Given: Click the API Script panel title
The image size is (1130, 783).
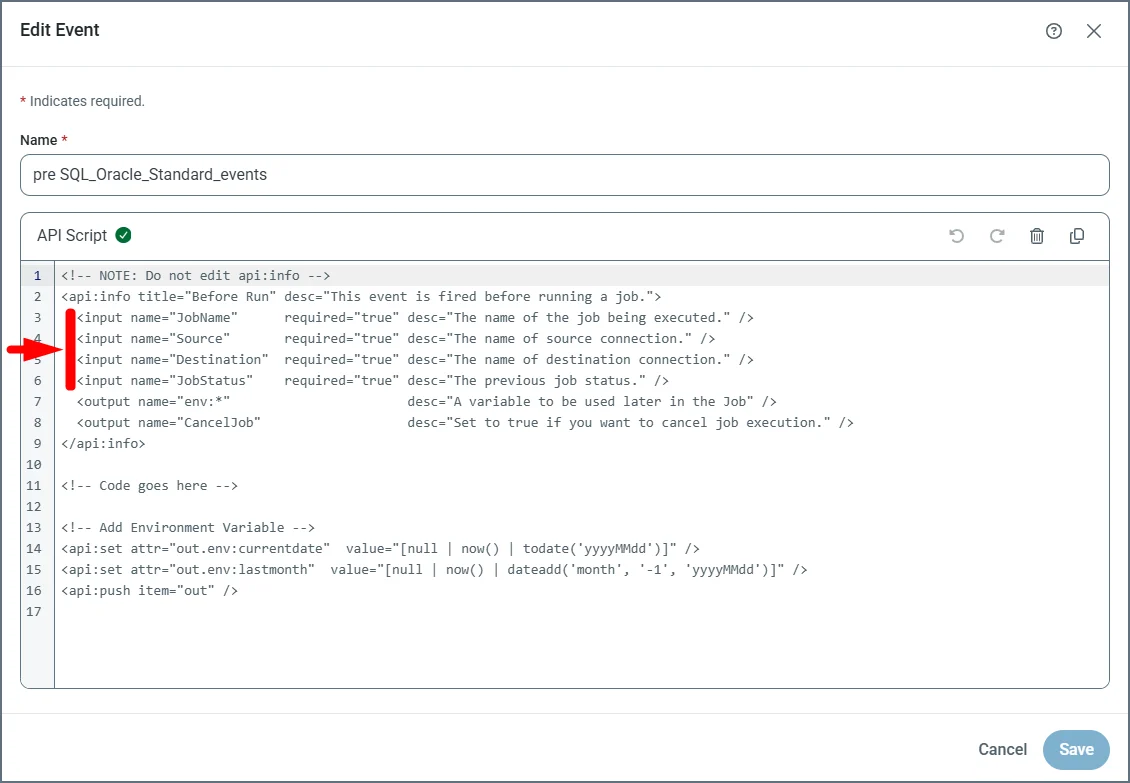Looking at the screenshot, I should tap(72, 235).
